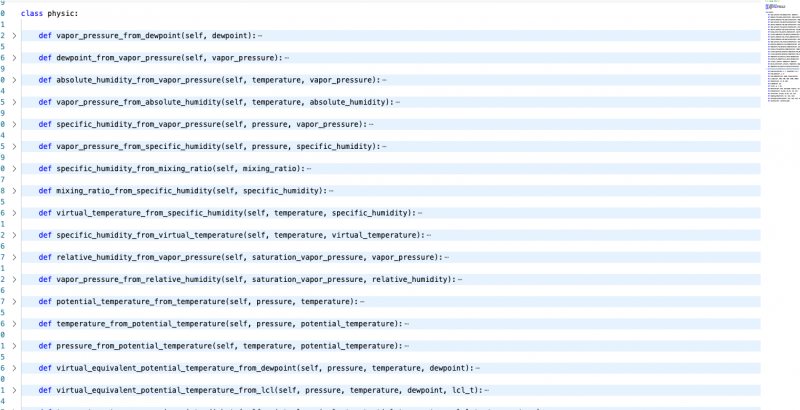Click the ellipsis after mixing_ratio_from_specific_humidity
The image size is (800, 410).
pyautogui.click(x=331, y=191)
